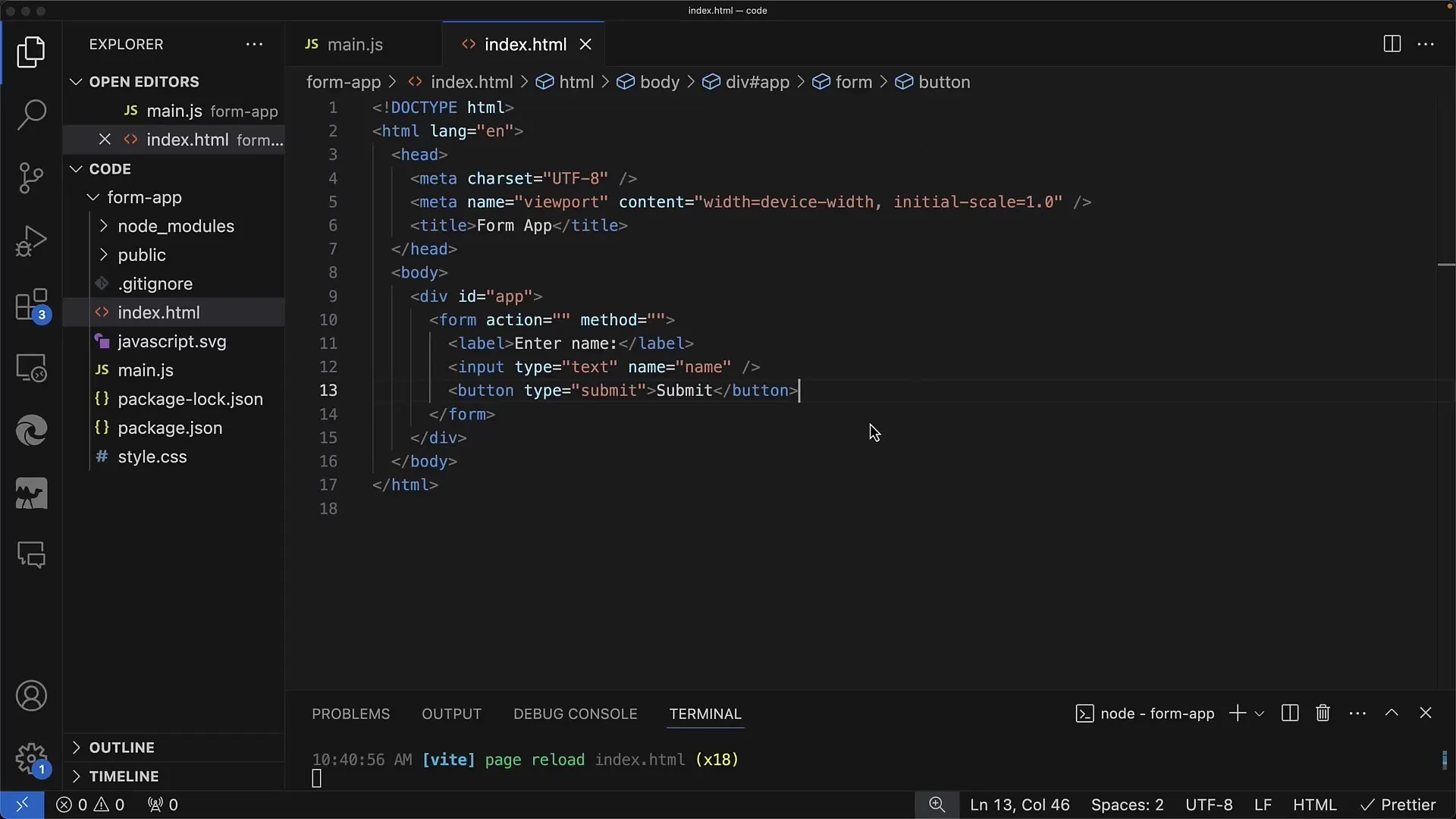Image resolution: width=1456 pixels, height=819 pixels.
Task: Click the remote window indicator in status bar
Action: (22, 805)
